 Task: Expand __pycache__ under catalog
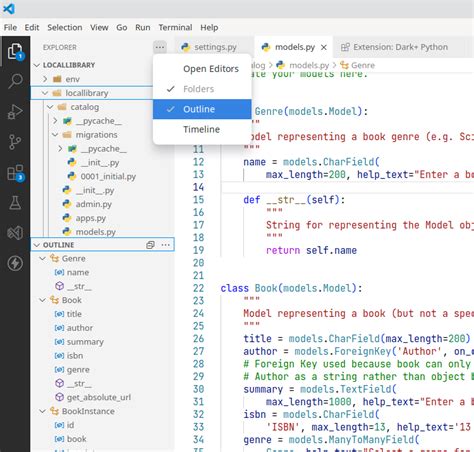[x=55, y=121]
